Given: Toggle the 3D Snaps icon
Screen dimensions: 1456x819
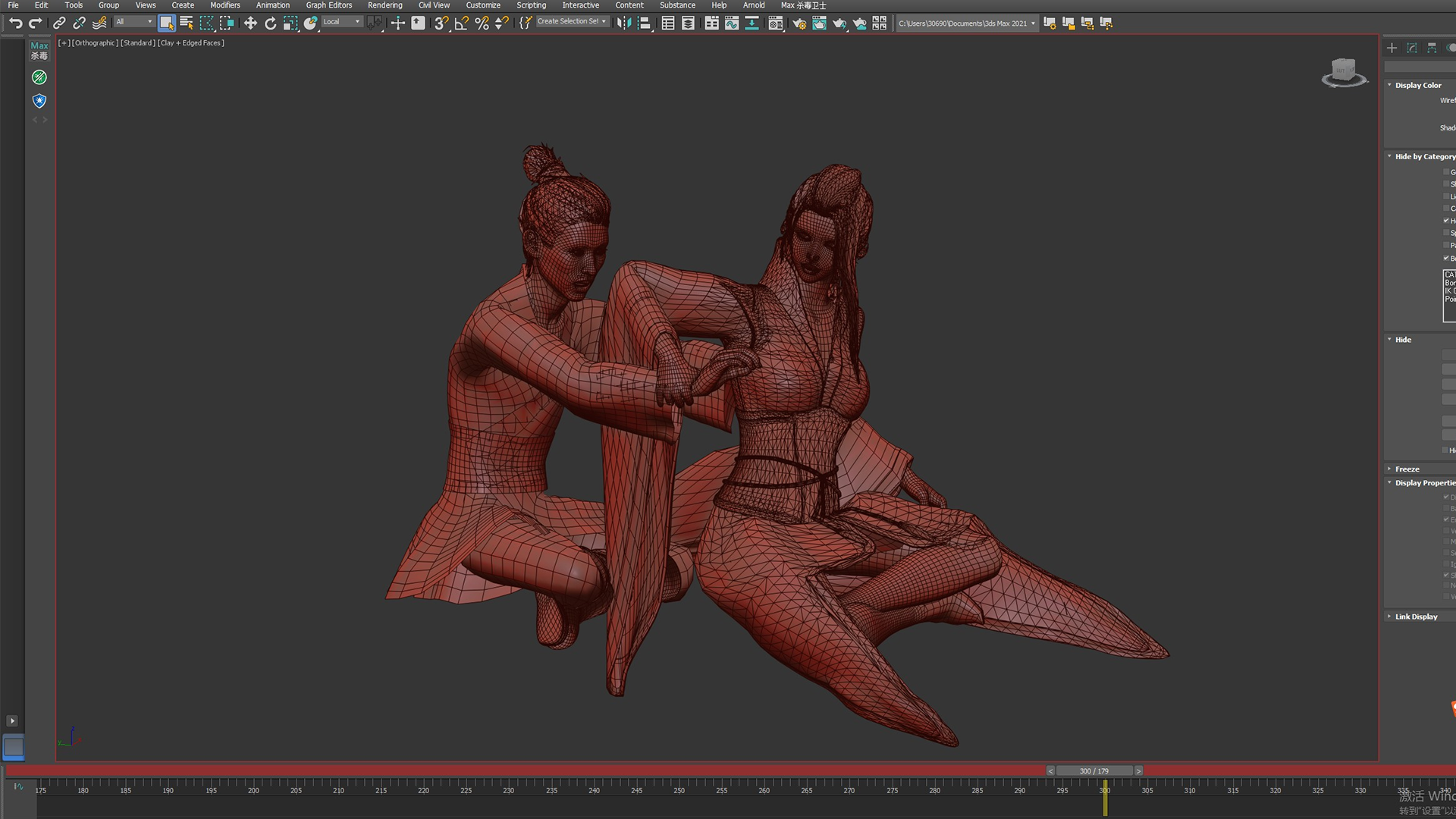Looking at the screenshot, I should click(x=441, y=24).
